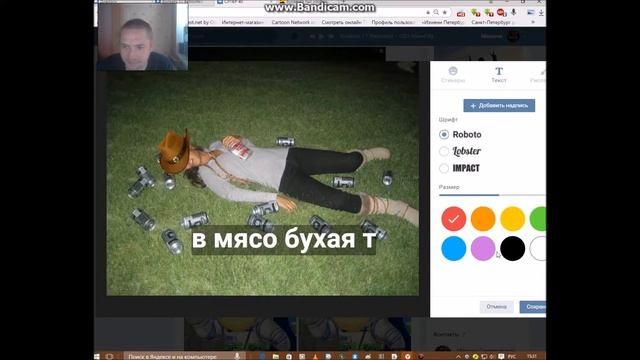Select the Impact font radio button
Viewport: 640px width, 360px height.
coord(444,168)
